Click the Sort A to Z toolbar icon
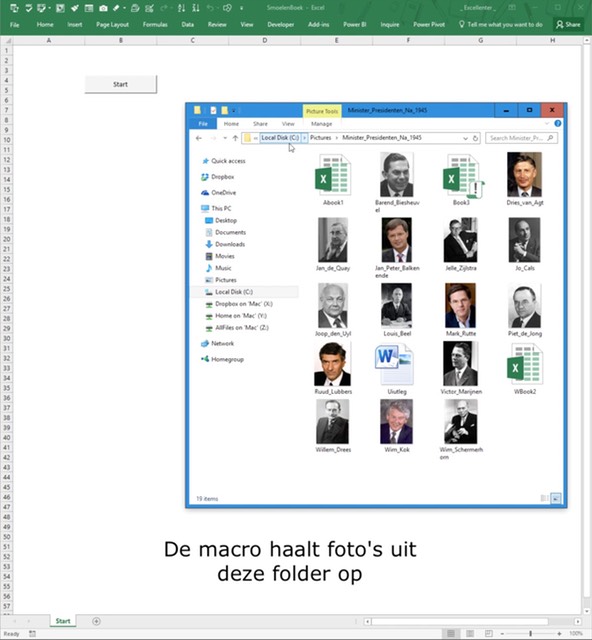This screenshot has width=592, height=640. tap(181, 8)
